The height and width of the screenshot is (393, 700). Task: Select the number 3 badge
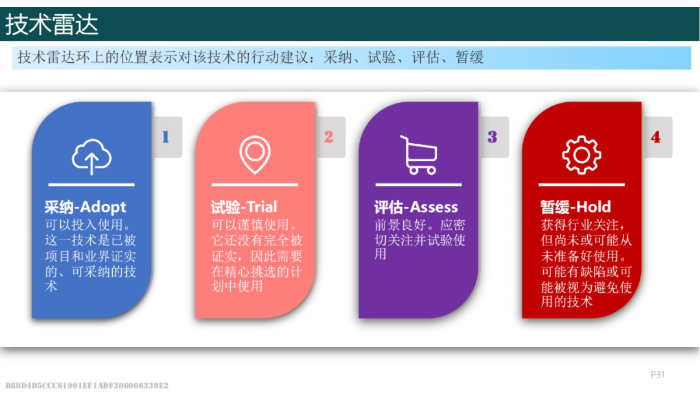[494, 137]
